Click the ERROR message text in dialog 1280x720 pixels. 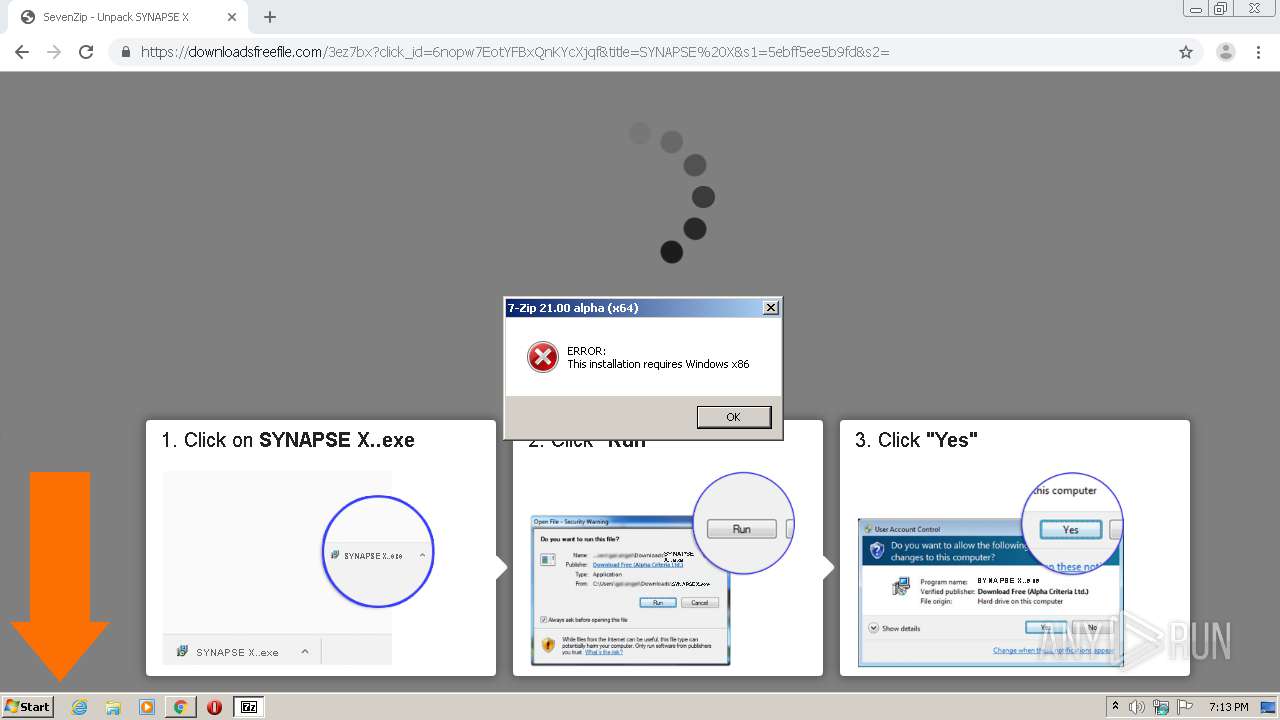658,358
